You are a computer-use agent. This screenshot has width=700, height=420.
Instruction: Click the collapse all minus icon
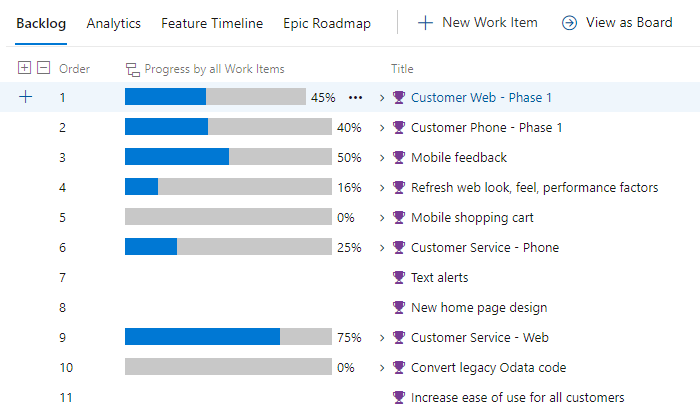point(42,68)
